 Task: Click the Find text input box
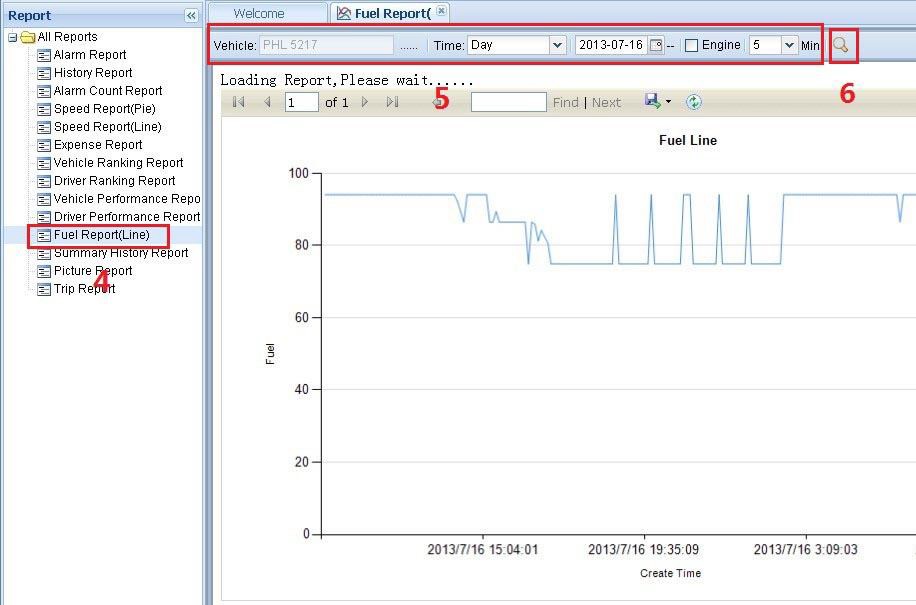tap(509, 102)
